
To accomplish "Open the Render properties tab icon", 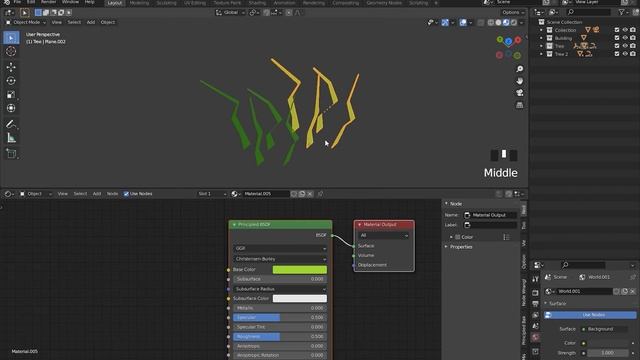I will coord(536,293).
